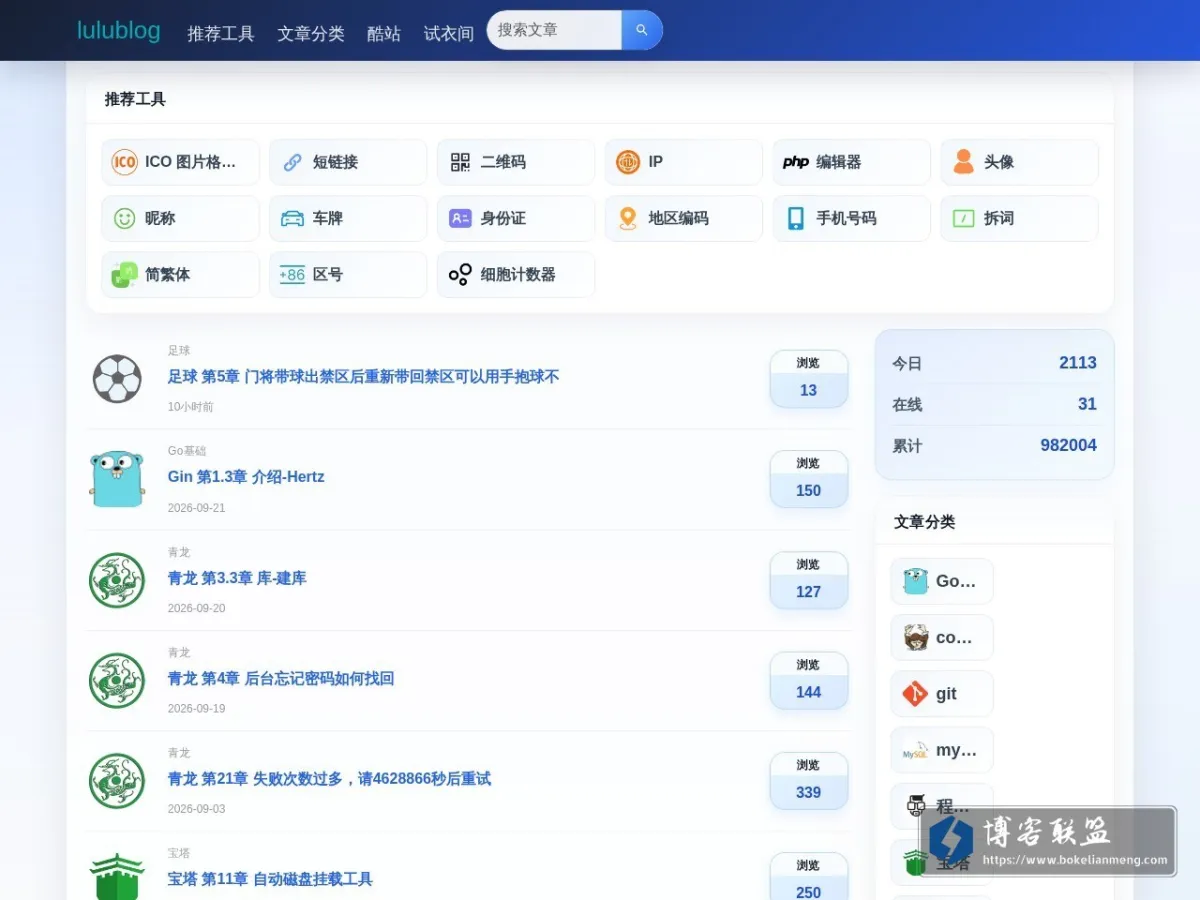Click the 2026-09-19 article date

(x=196, y=708)
